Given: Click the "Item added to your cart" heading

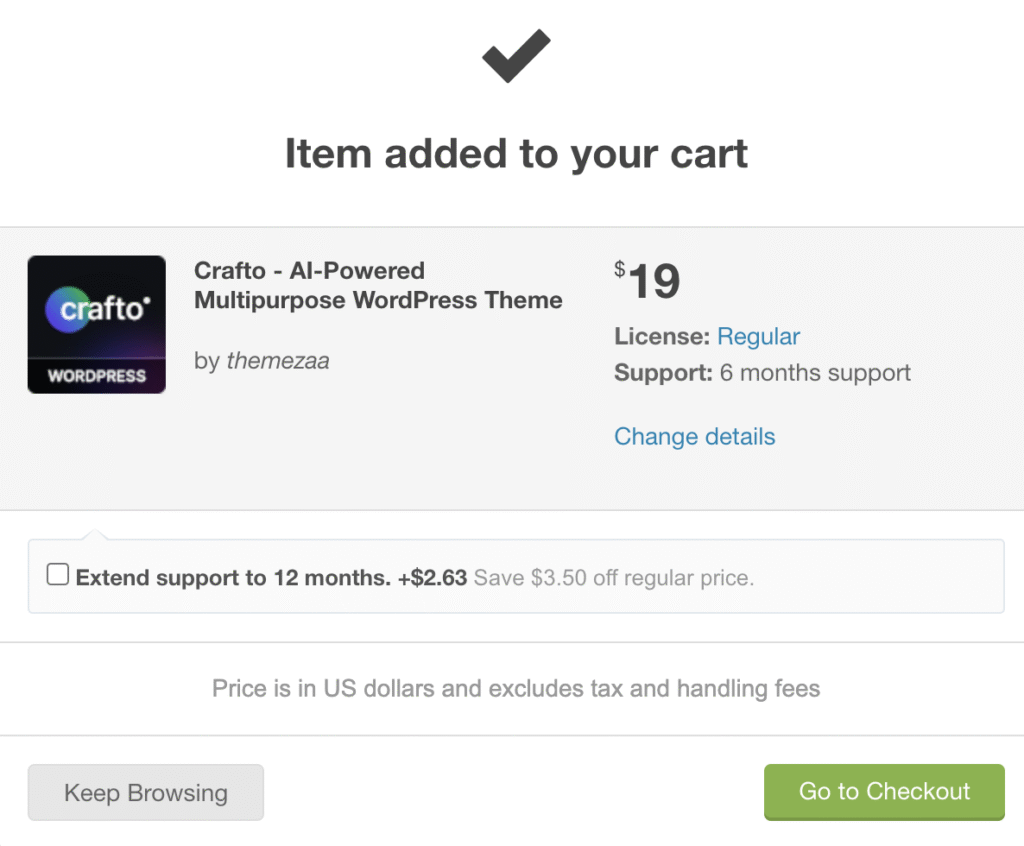Looking at the screenshot, I should 516,154.
